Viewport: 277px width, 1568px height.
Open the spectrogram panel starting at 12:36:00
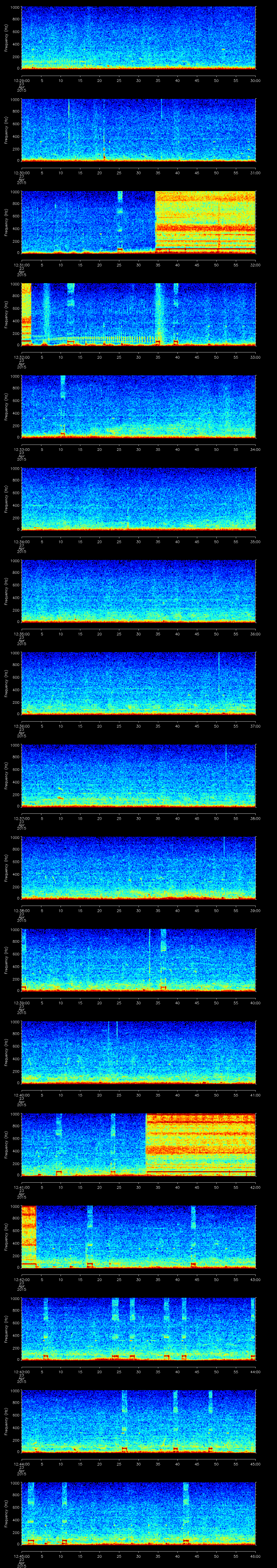[x=138, y=683]
